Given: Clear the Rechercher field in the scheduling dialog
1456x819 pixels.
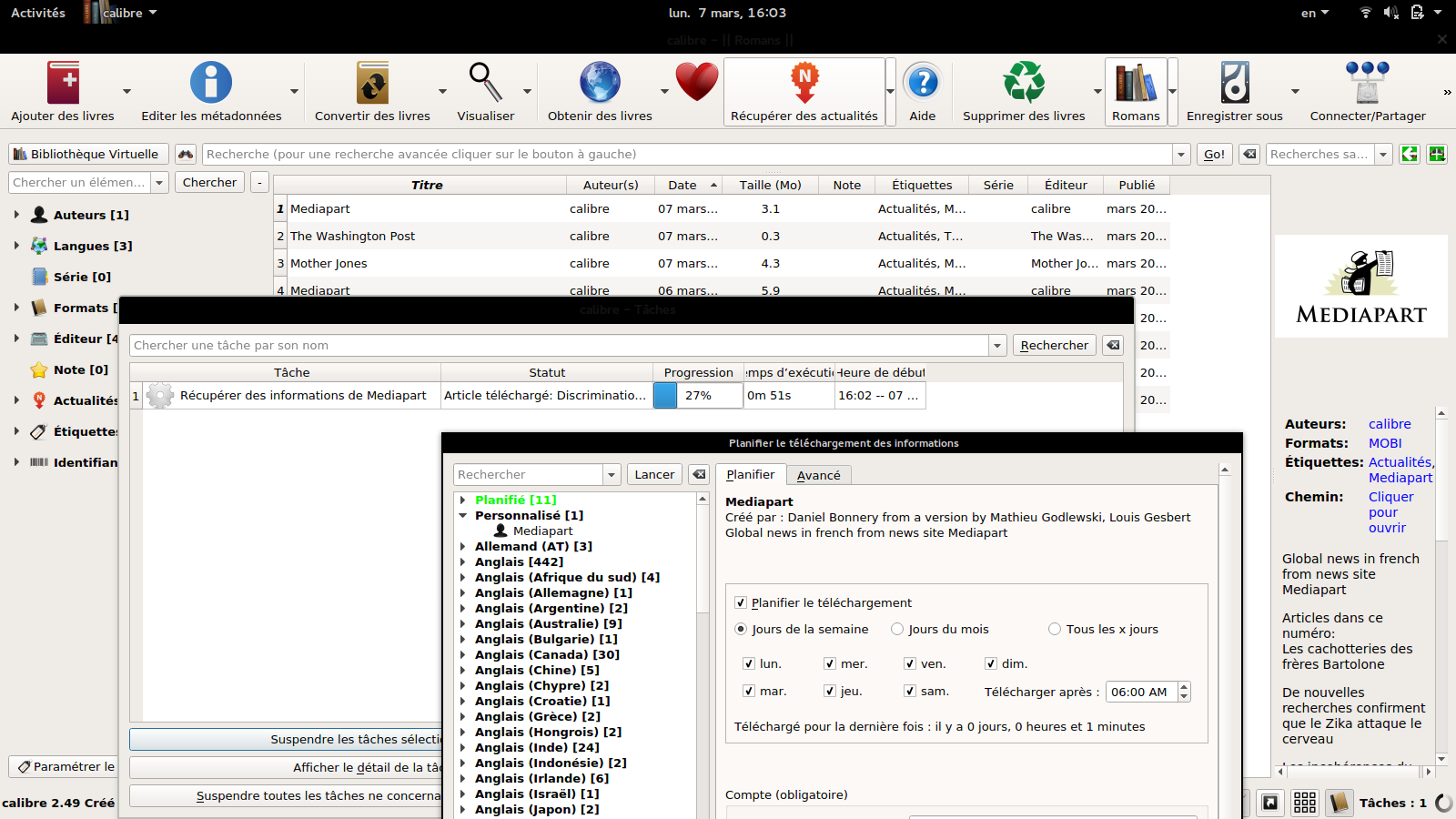Looking at the screenshot, I should pyautogui.click(x=699, y=475).
